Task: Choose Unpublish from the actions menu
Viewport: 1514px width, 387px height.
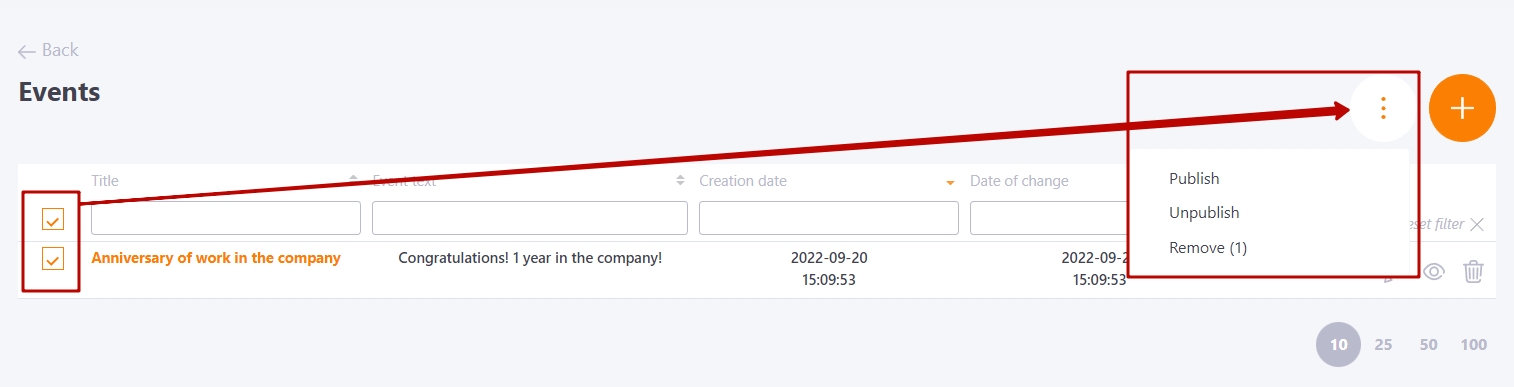Action: 1204,213
